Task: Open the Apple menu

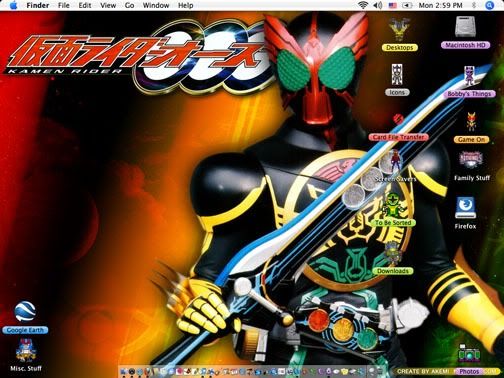Action: 13,5
